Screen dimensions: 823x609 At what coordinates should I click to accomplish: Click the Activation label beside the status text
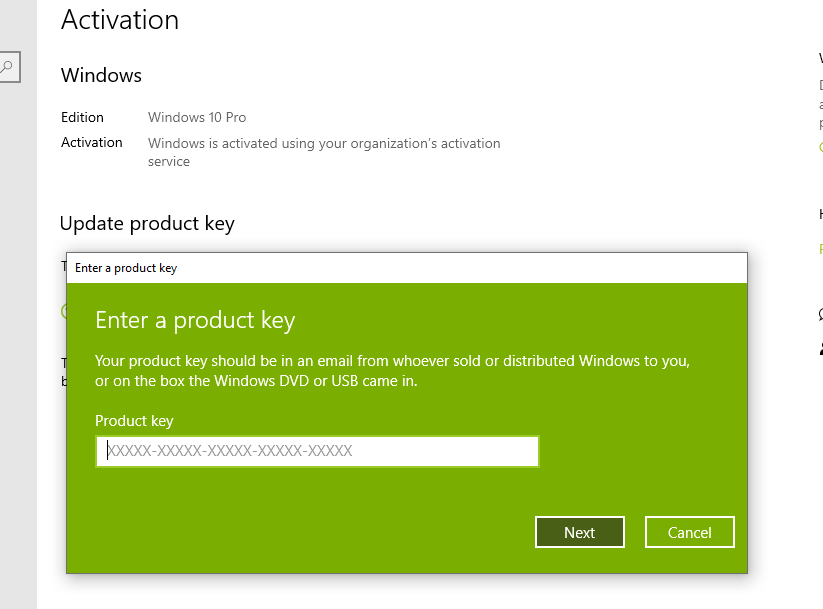click(x=92, y=142)
